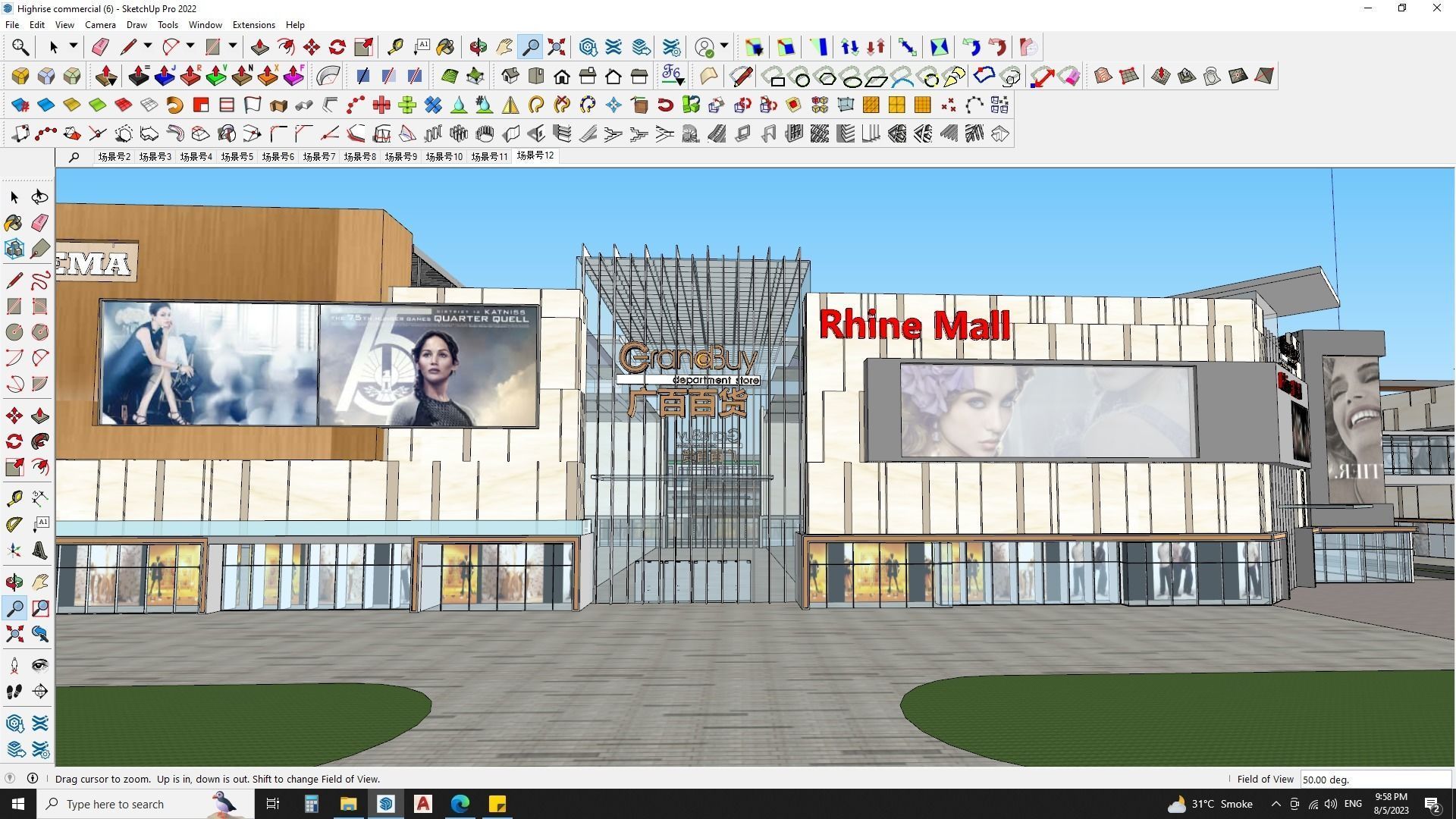The height and width of the screenshot is (819, 1456).
Task: Click the Previous view tool
Action: (x=39, y=634)
